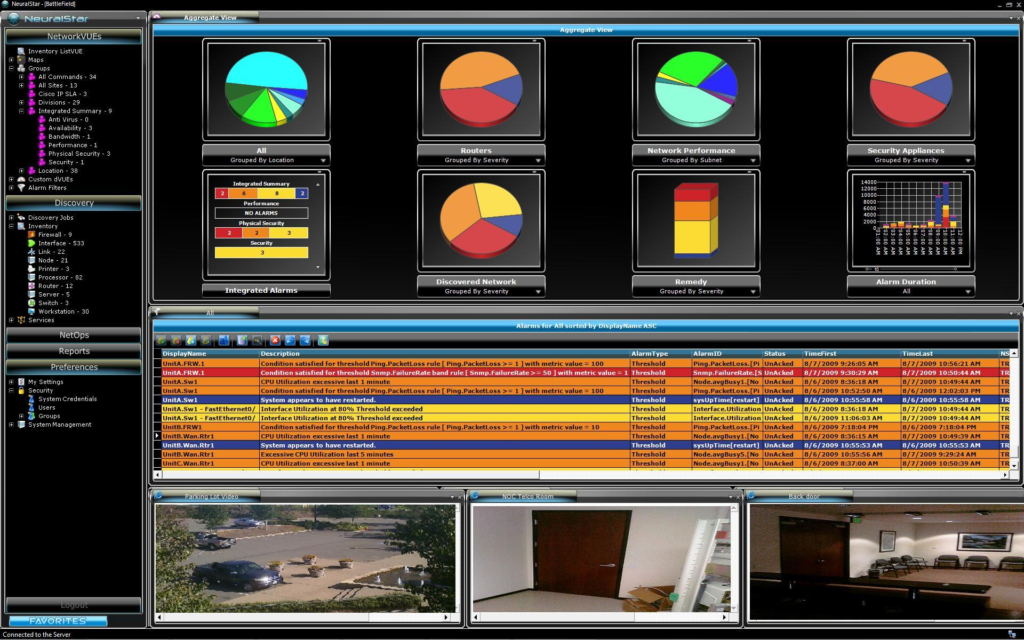Expand the System Management node
The width and height of the screenshot is (1024, 640).
(x=11, y=424)
